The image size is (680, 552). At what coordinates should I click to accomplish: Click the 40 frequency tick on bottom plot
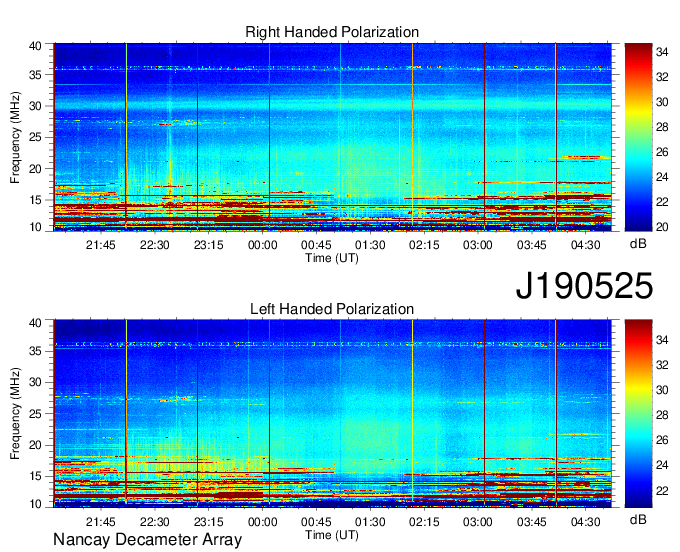[36, 322]
